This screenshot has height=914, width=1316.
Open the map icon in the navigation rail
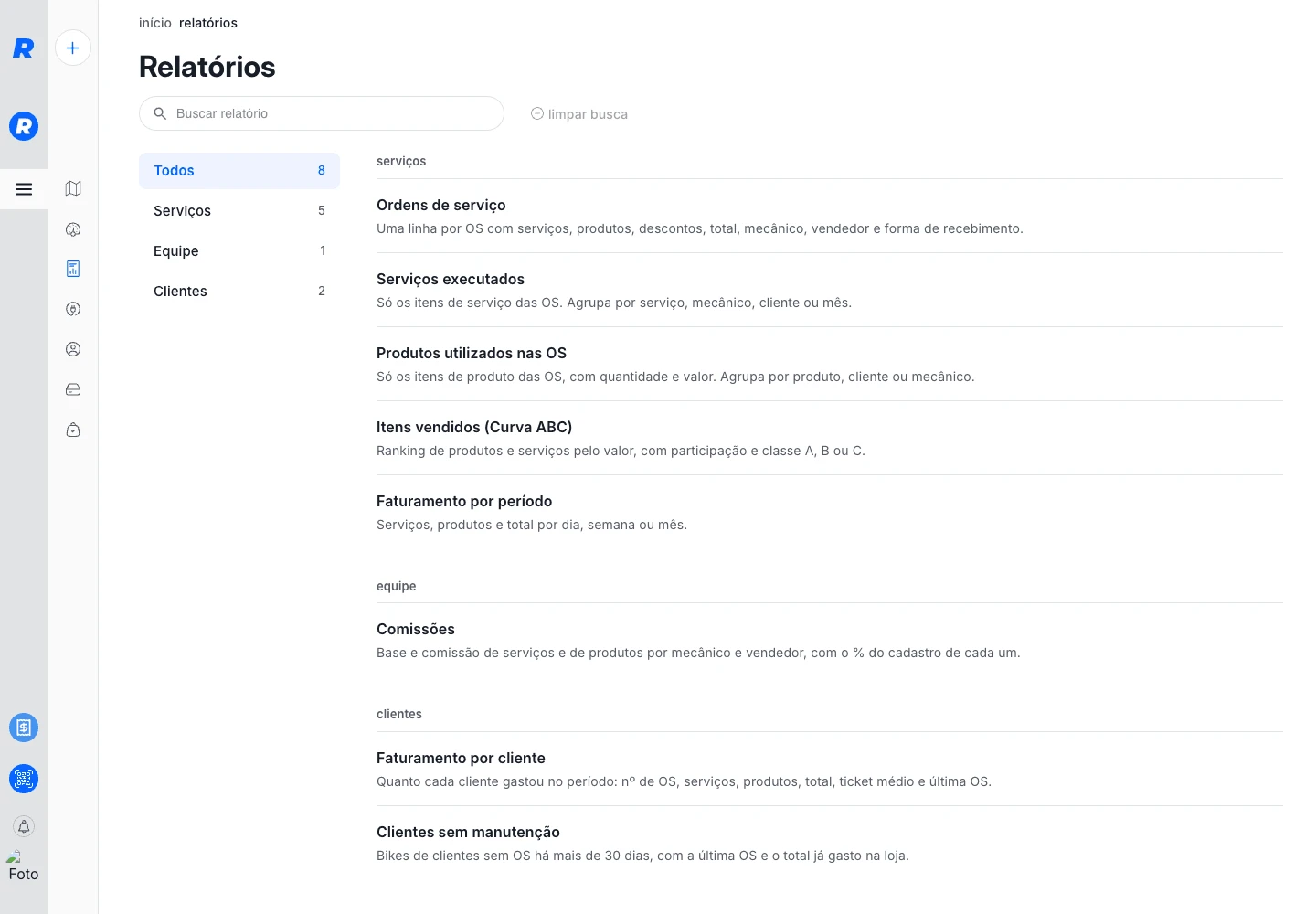click(x=73, y=188)
